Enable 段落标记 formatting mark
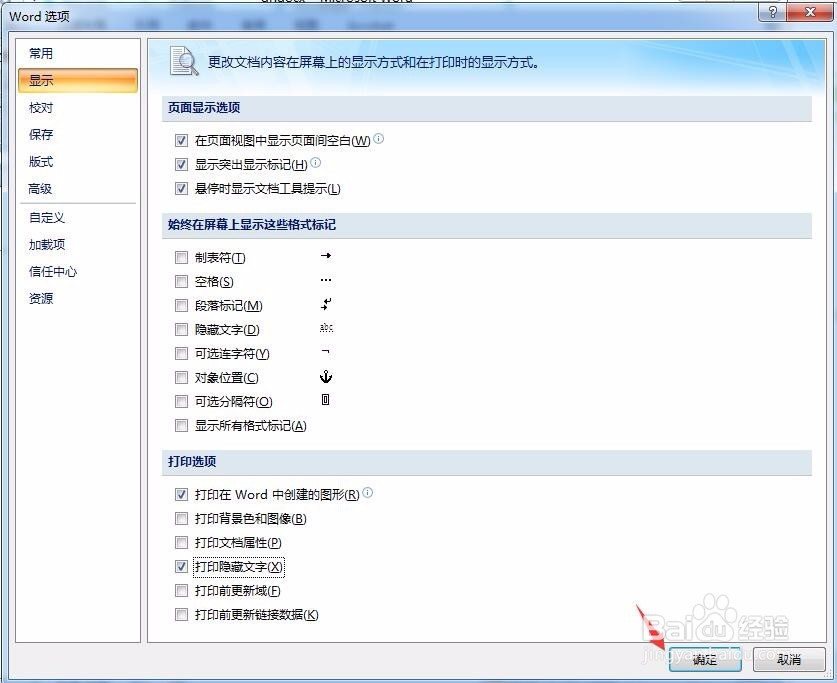Screen dimensions: 837x683 click(181, 305)
